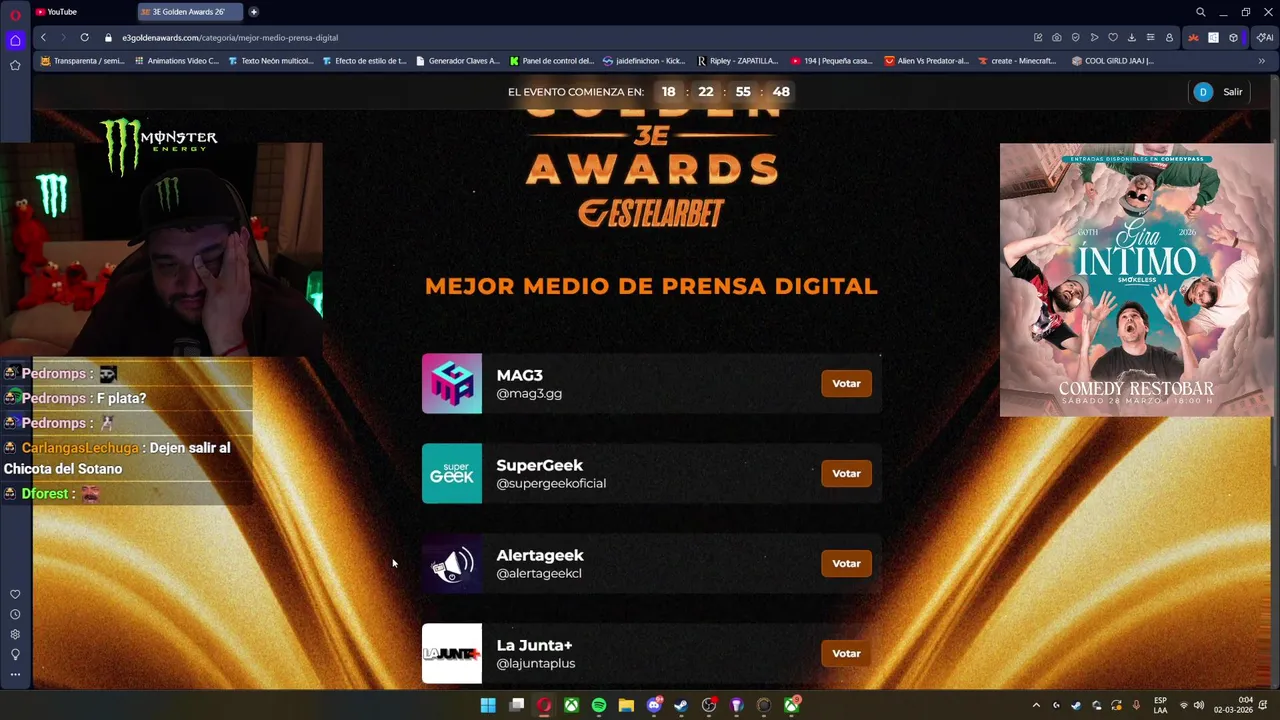Image resolution: width=1280 pixels, height=720 pixels.
Task: Open Ripley - ZAPATILLA bookmark
Action: (738, 61)
